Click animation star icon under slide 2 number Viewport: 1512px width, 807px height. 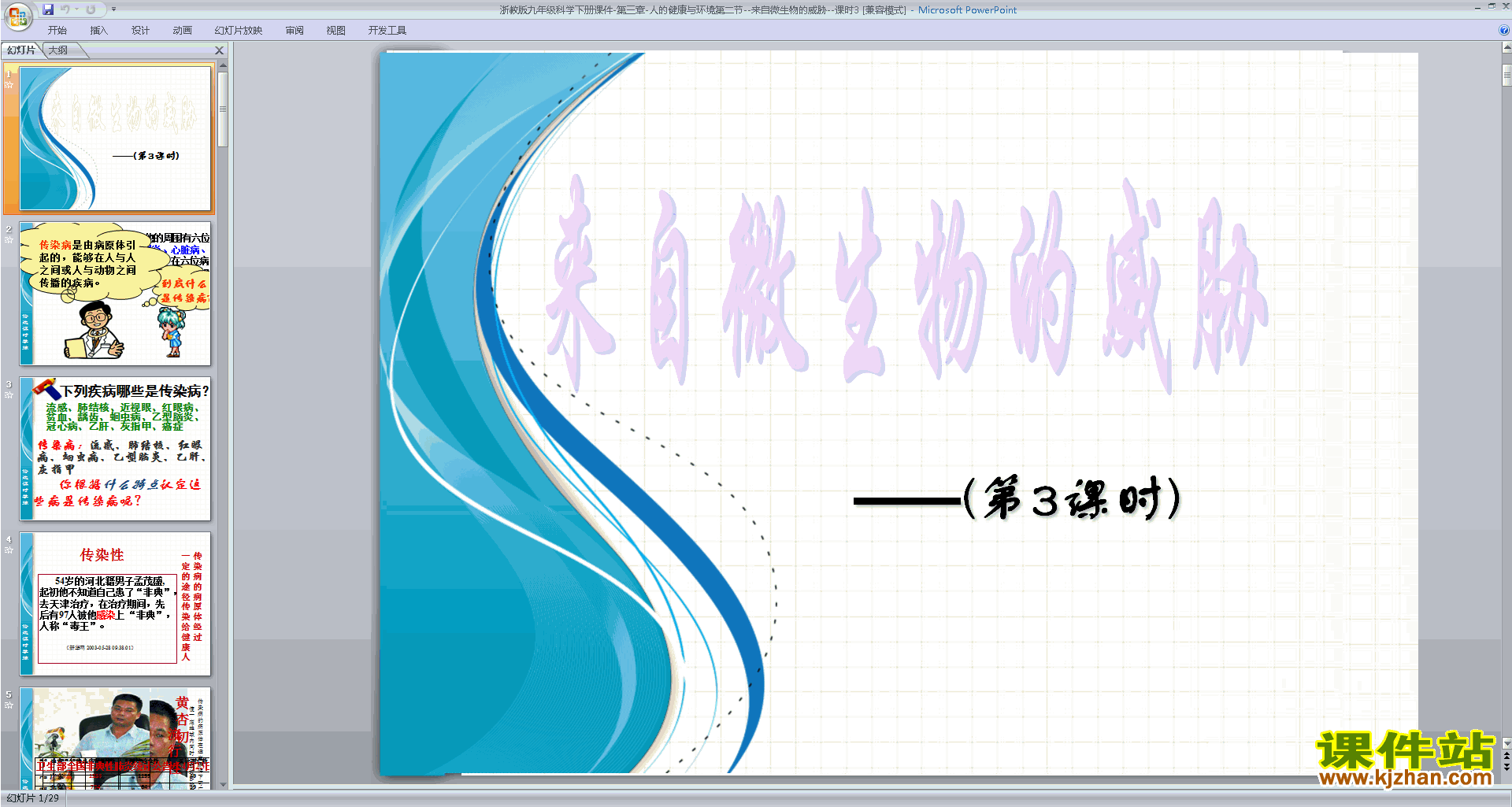tap(9, 240)
